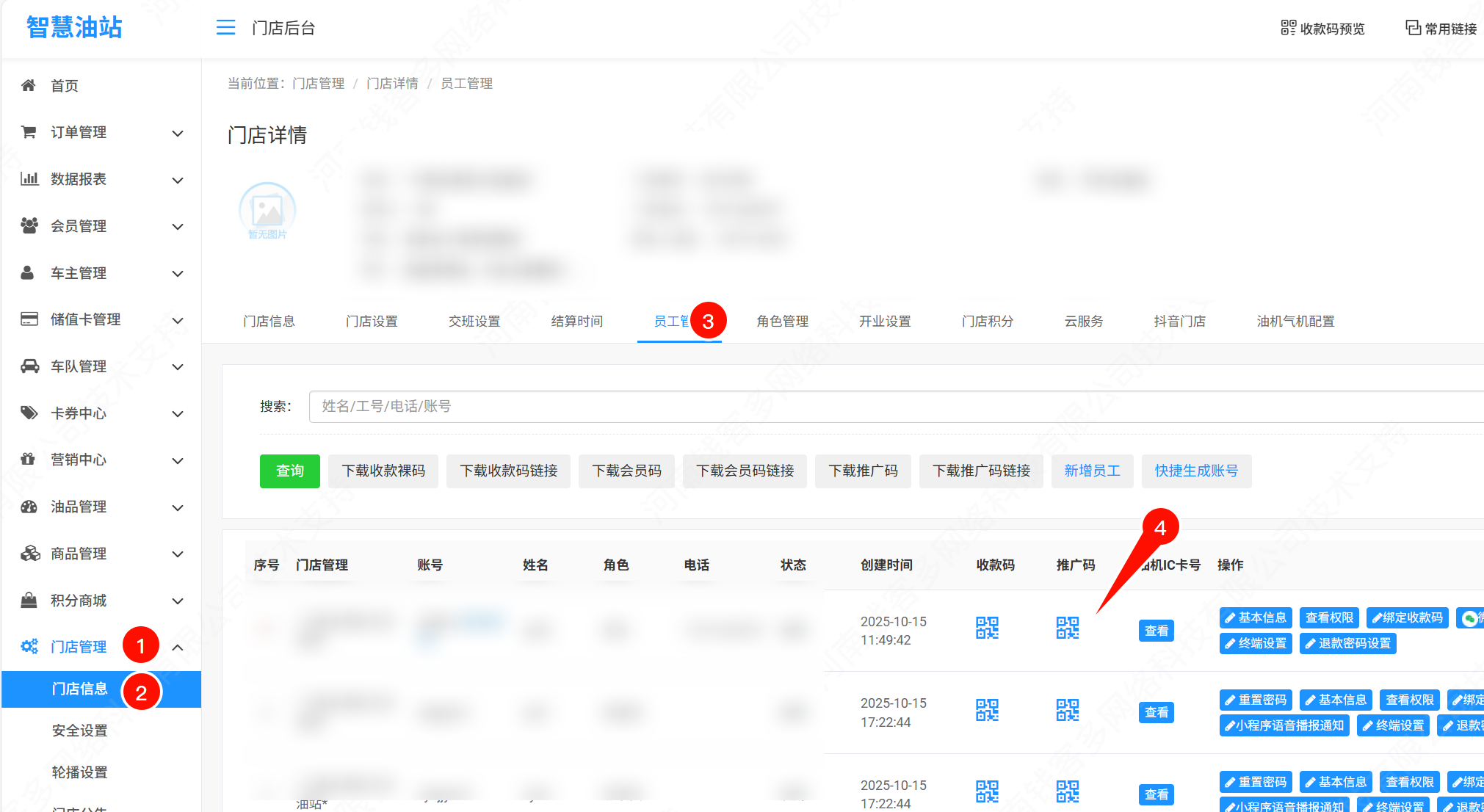
Task: Click the store image placeholder
Action: tap(267, 211)
